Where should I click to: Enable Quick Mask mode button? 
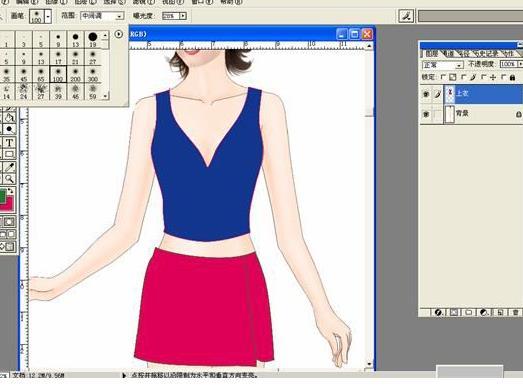coord(9,222)
